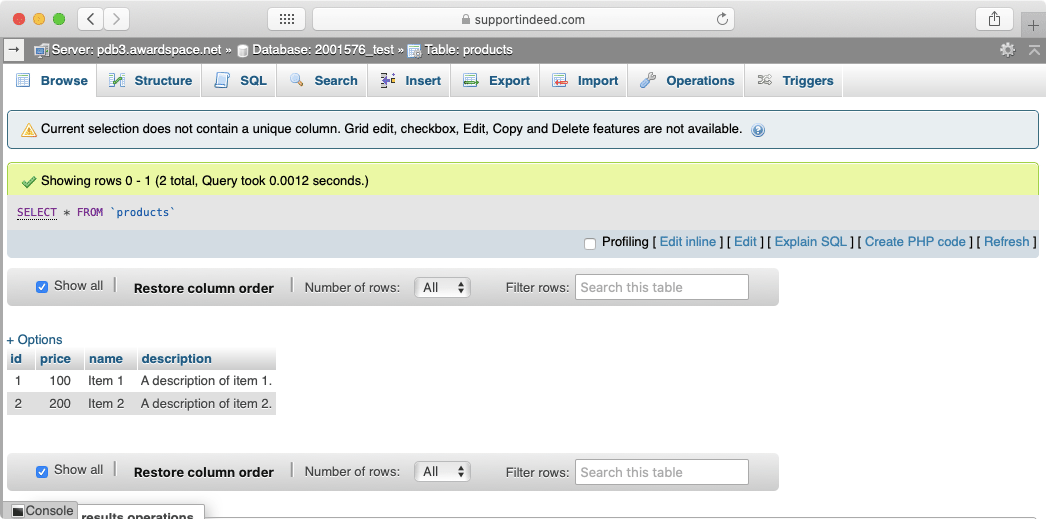This screenshot has width=1046, height=519.
Task: Open the Export tab
Action: click(497, 81)
